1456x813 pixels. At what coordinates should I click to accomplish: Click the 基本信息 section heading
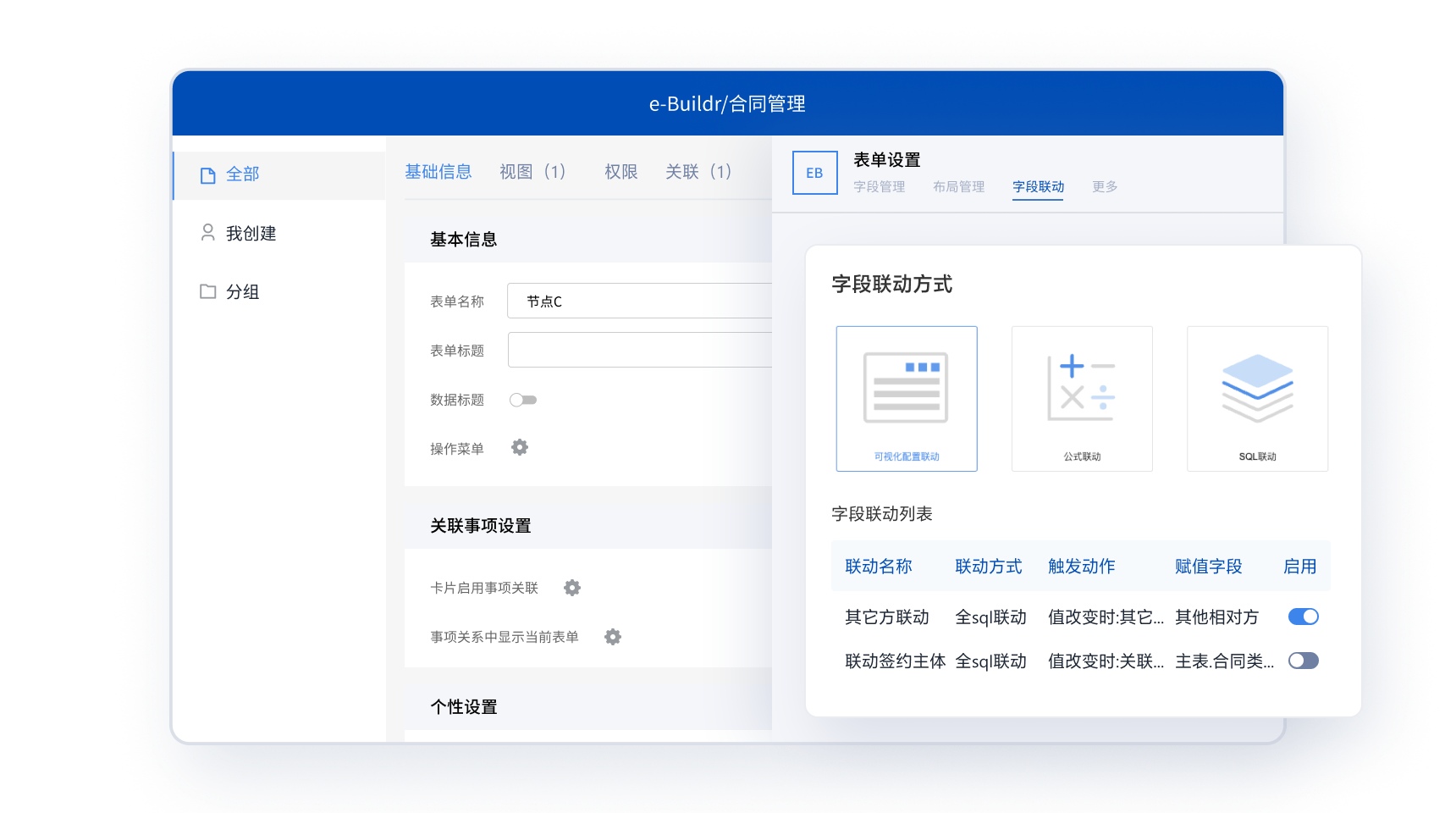[x=464, y=239]
